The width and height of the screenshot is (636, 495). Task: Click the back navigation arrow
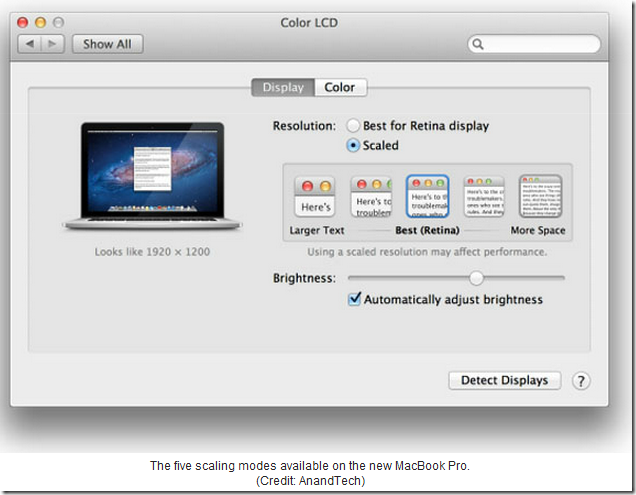pos(30,44)
